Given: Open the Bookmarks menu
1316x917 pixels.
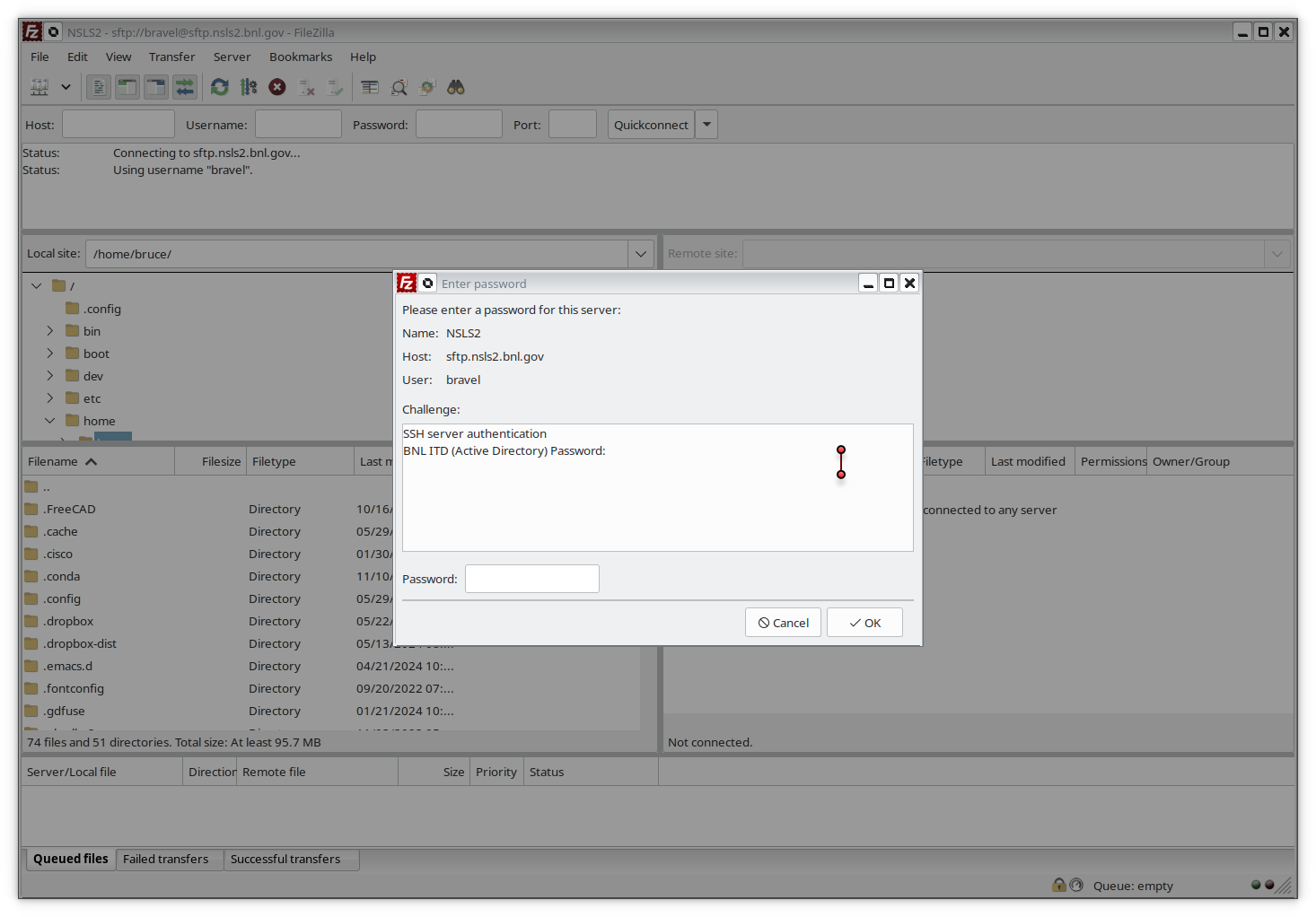Looking at the screenshot, I should (x=301, y=57).
